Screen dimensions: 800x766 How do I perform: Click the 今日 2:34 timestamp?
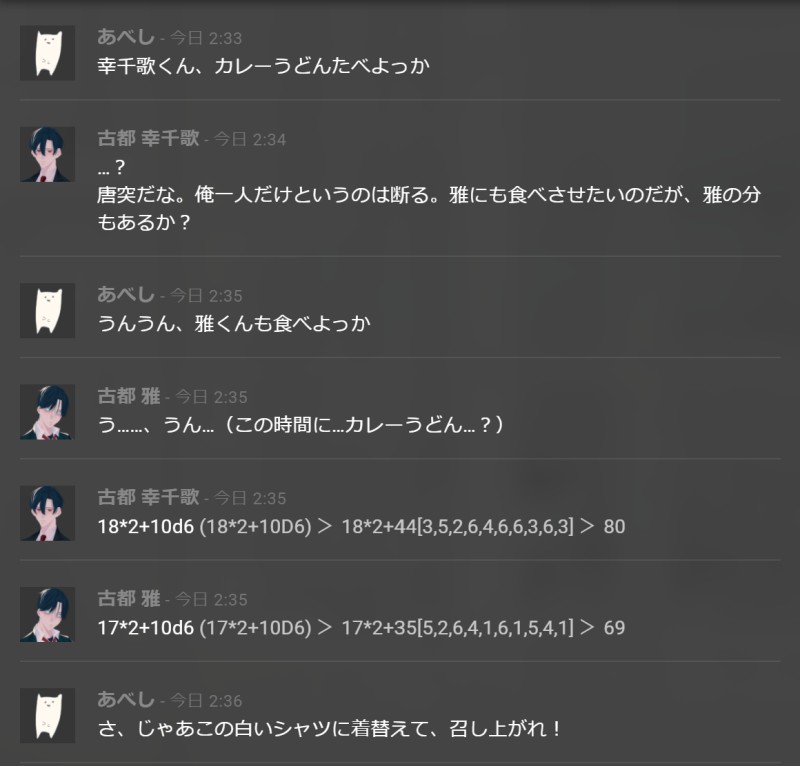point(249,139)
